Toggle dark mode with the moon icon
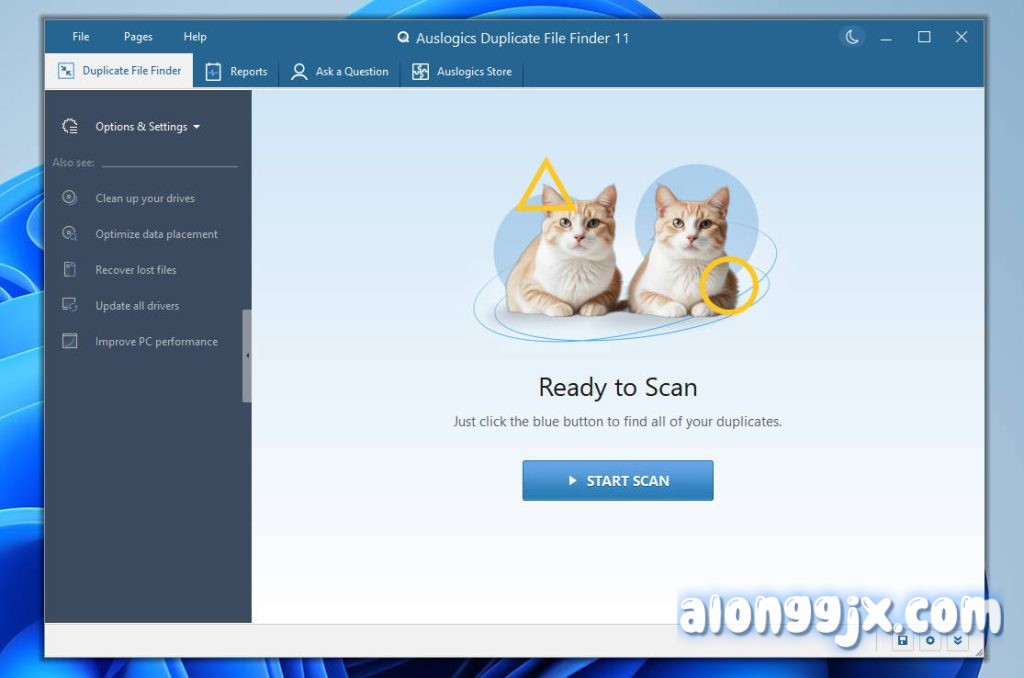Image resolution: width=1024 pixels, height=678 pixels. pos(852,37)
